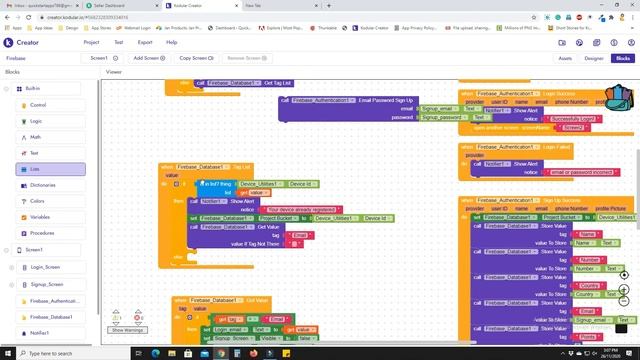
Task: Click the rightmost circular icon in the top bar
Action: [x=631, y=42]
